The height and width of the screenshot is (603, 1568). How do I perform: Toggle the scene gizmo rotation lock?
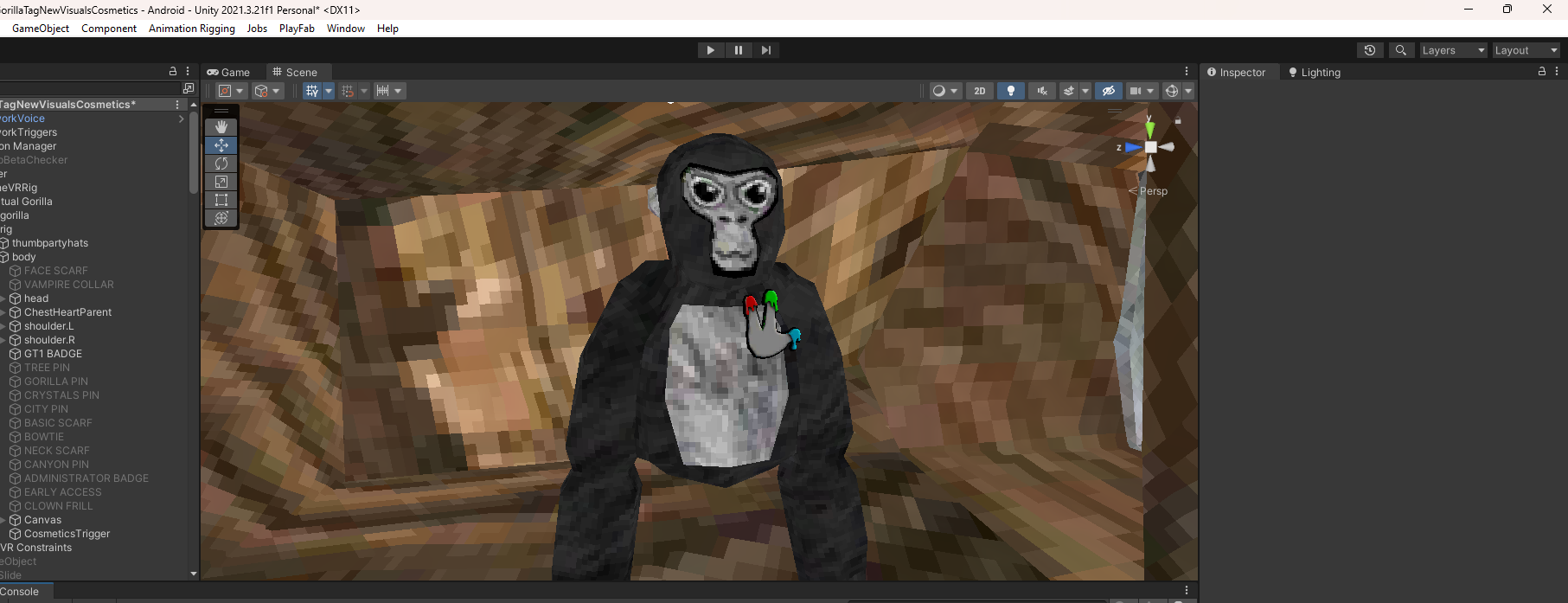tap(1178, 121)
